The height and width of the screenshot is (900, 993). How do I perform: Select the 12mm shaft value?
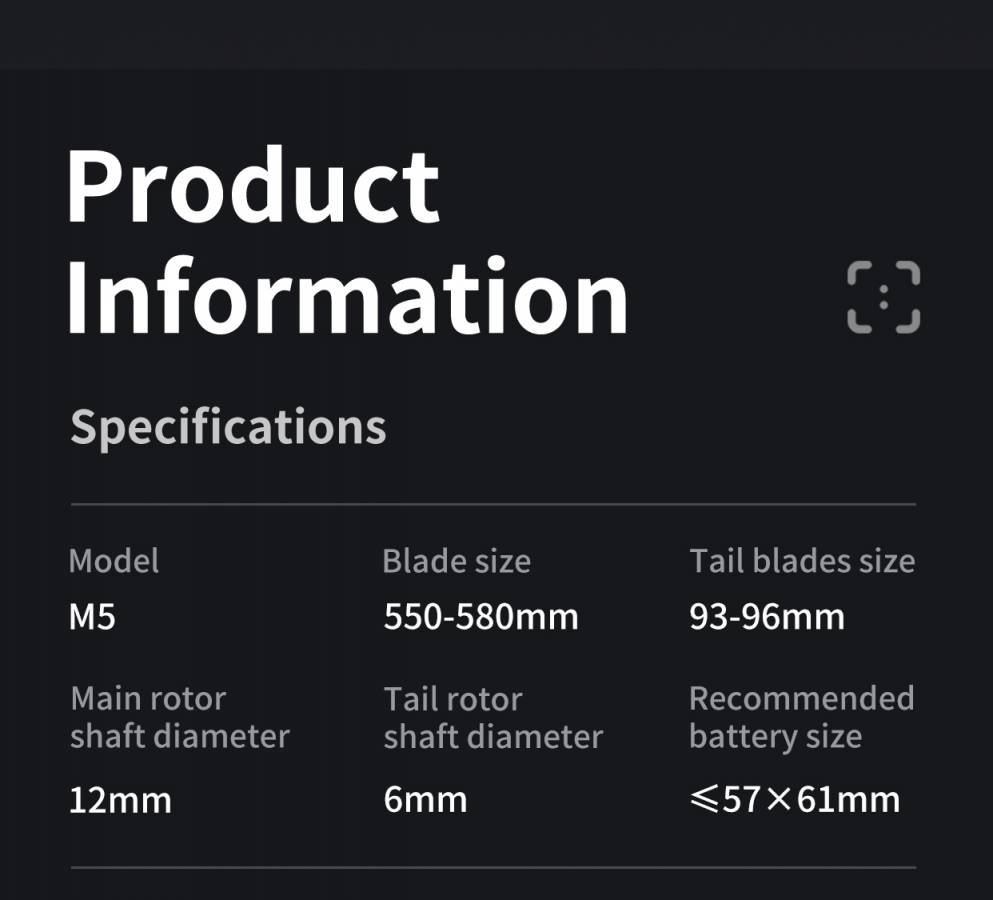point(120,800)
